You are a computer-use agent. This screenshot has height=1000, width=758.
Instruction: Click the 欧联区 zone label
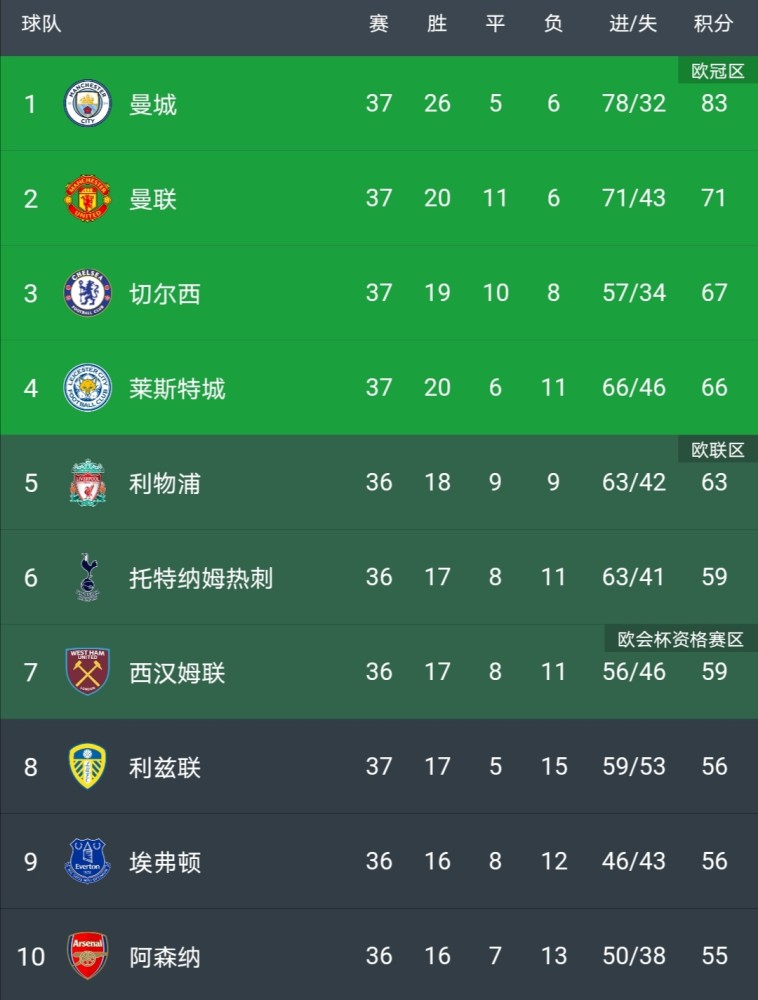(x=718, y=450)
